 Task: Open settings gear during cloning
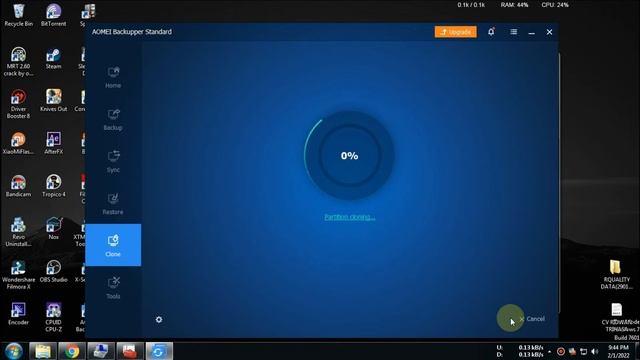tap(159, 320)
